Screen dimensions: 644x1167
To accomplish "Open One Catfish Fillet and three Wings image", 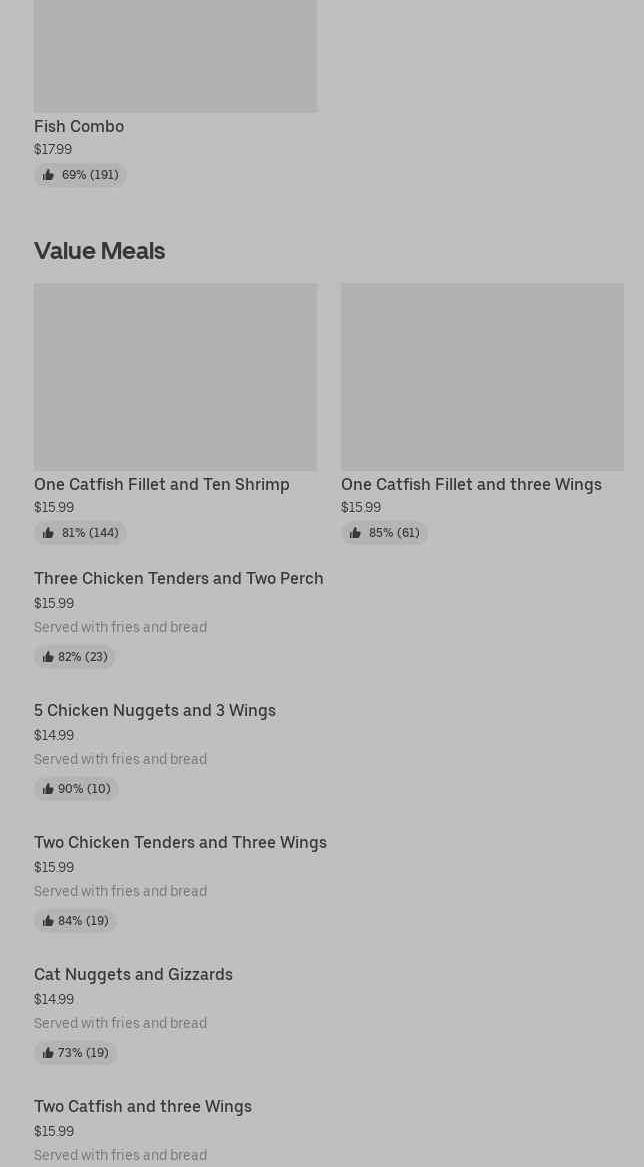I will [x=482, y=376].
